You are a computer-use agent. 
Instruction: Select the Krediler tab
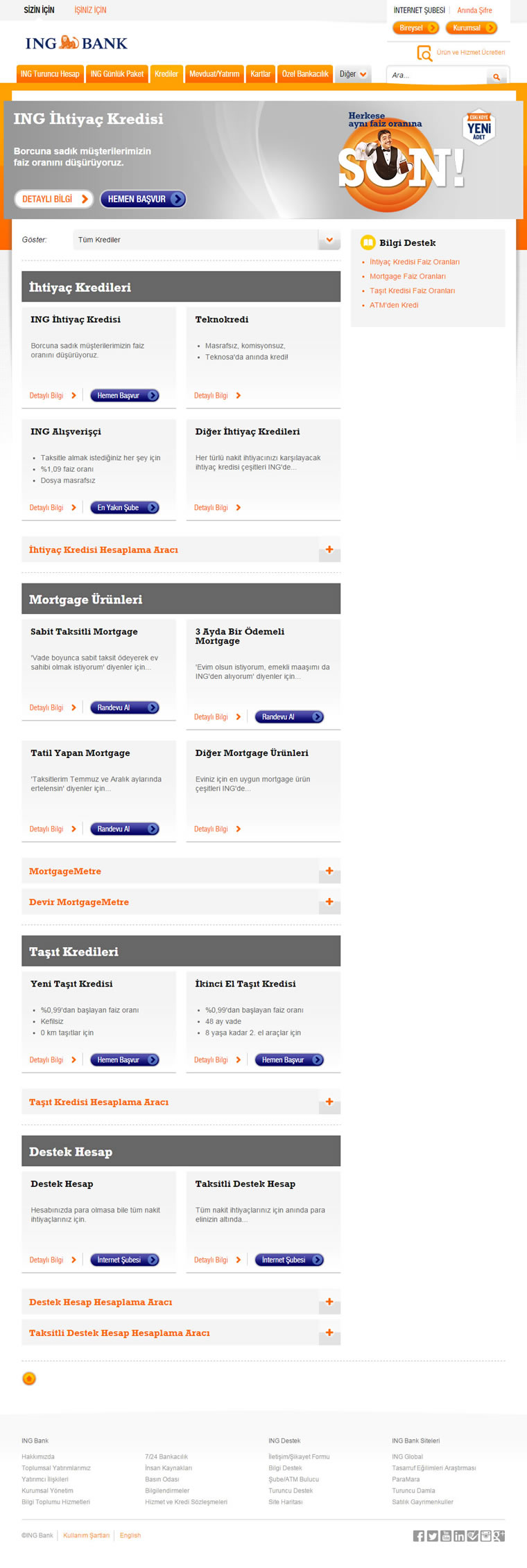coord(166,74)
